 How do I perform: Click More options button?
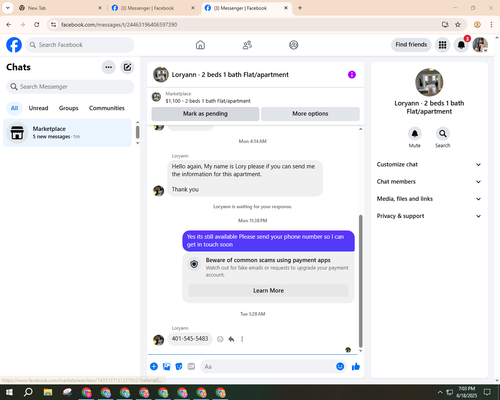(310, 114)
